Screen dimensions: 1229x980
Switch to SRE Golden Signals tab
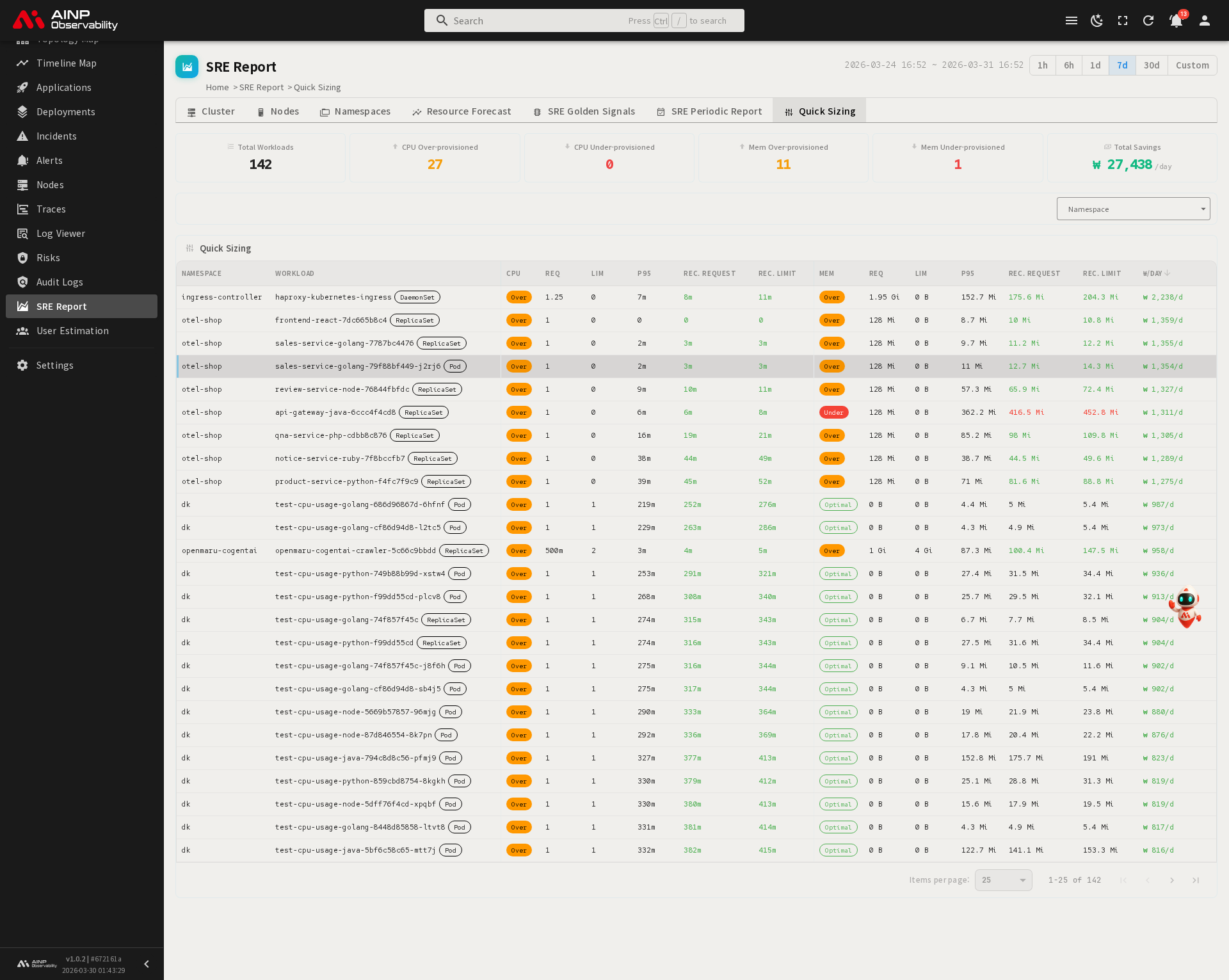point(584,111)
